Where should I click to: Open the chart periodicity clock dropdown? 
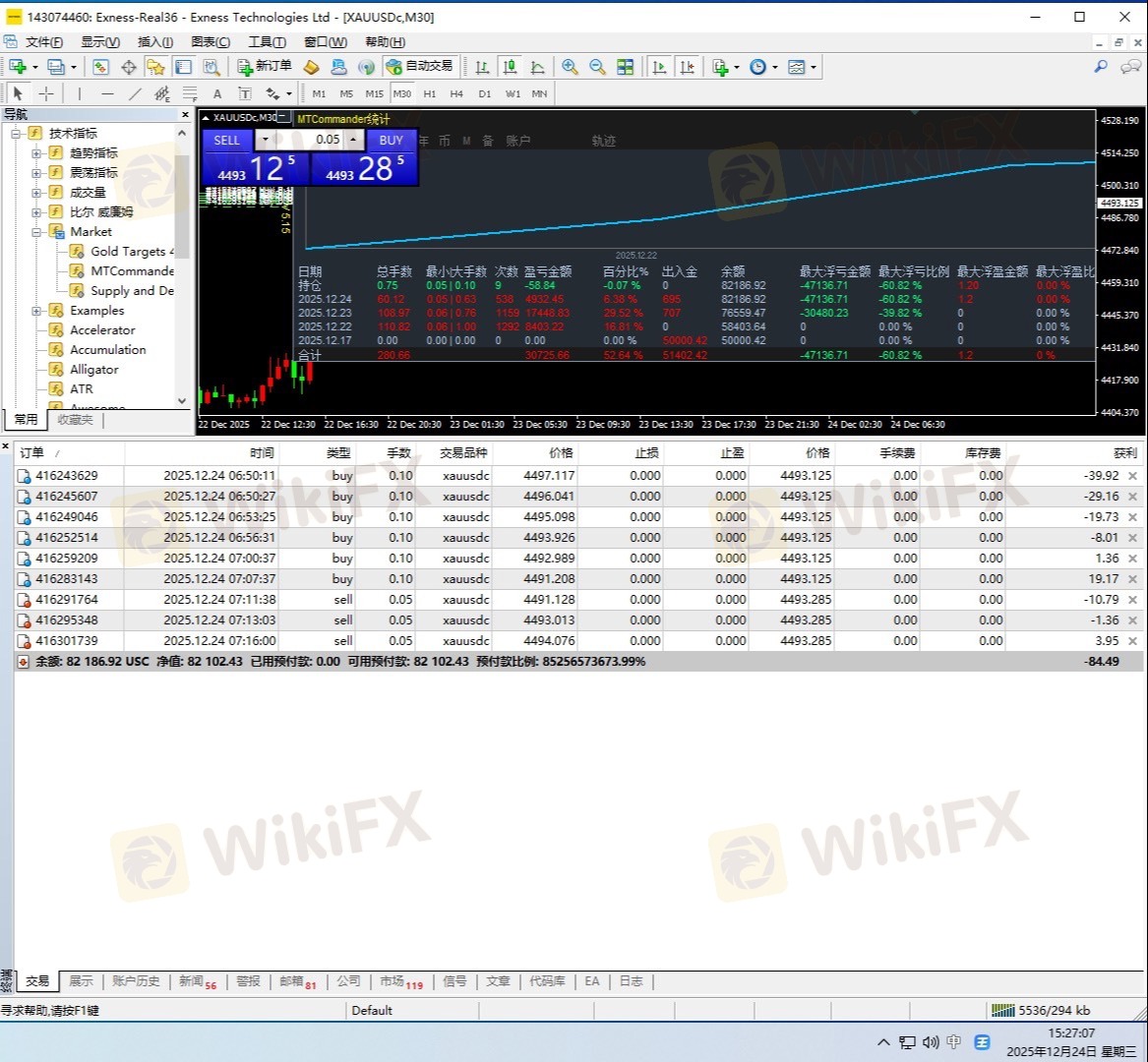click(762, 67)
